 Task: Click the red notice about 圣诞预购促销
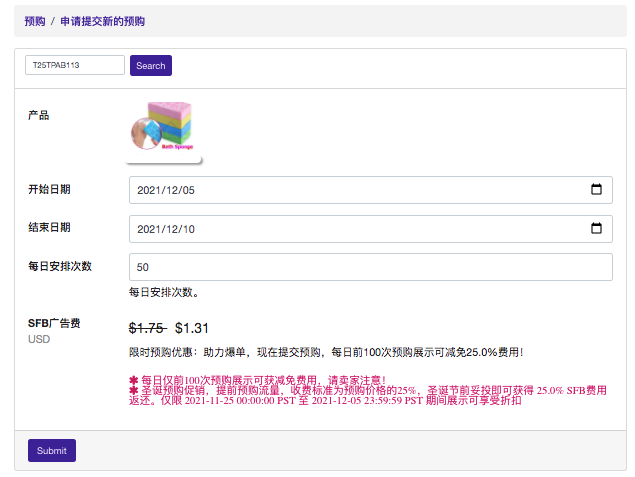click(368, 395)
